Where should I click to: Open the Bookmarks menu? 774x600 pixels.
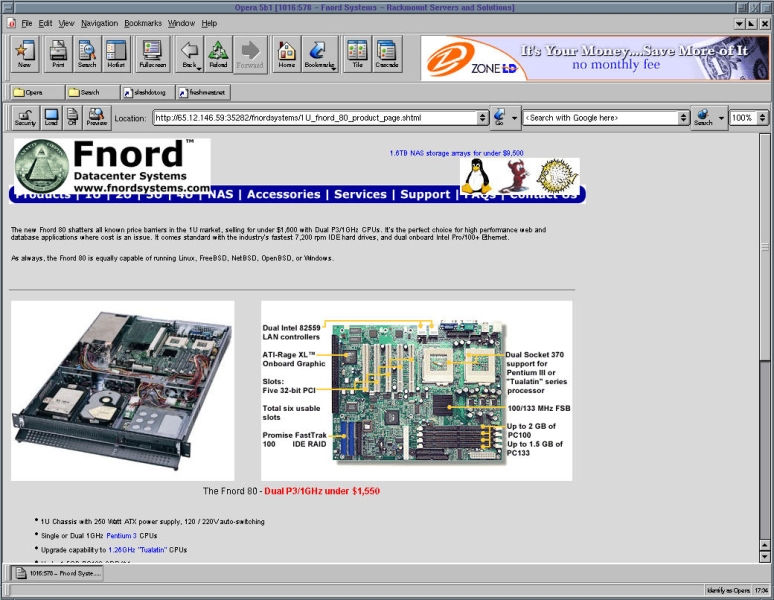(x=143, y=23)
